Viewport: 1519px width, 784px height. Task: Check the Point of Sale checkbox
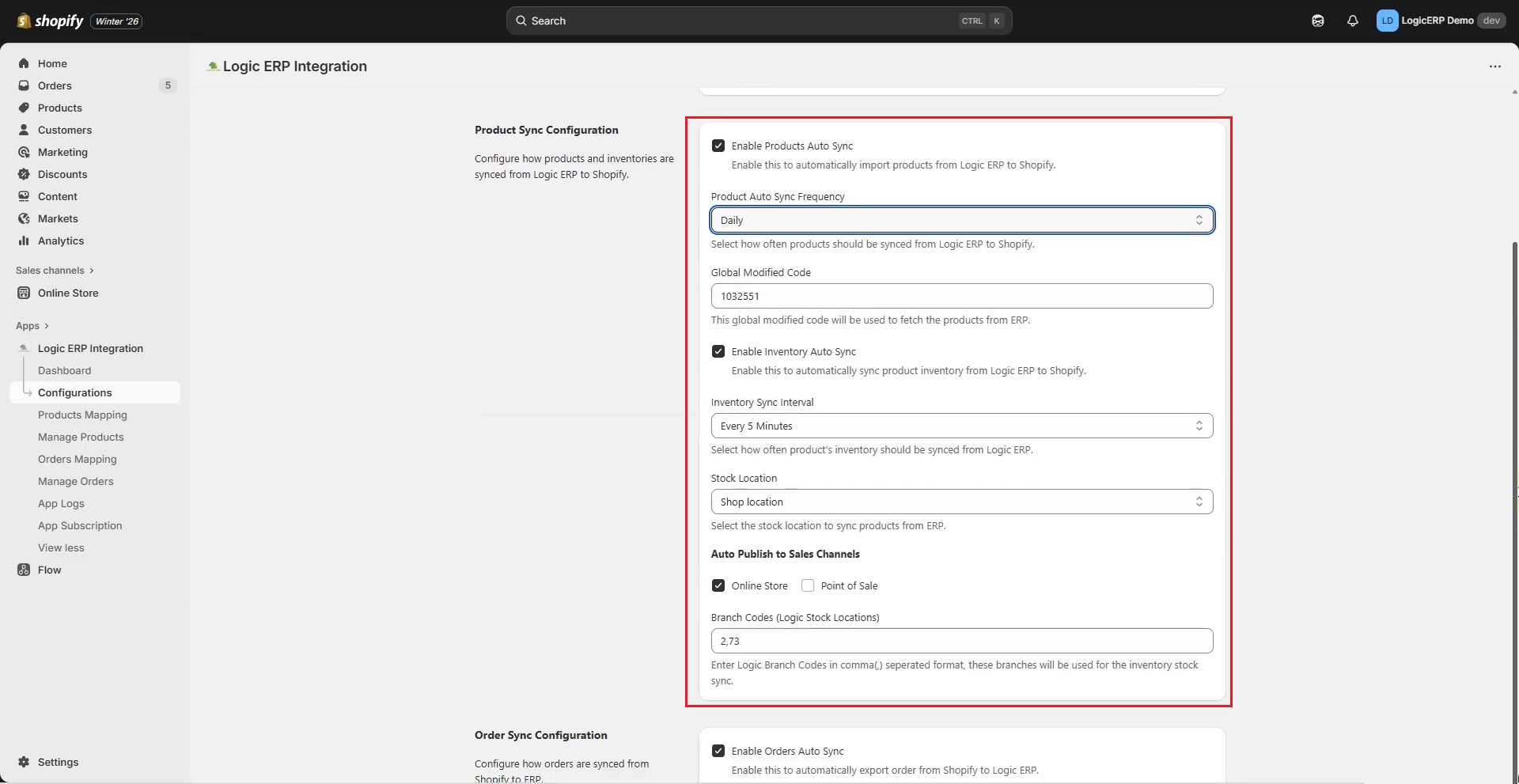808,585
